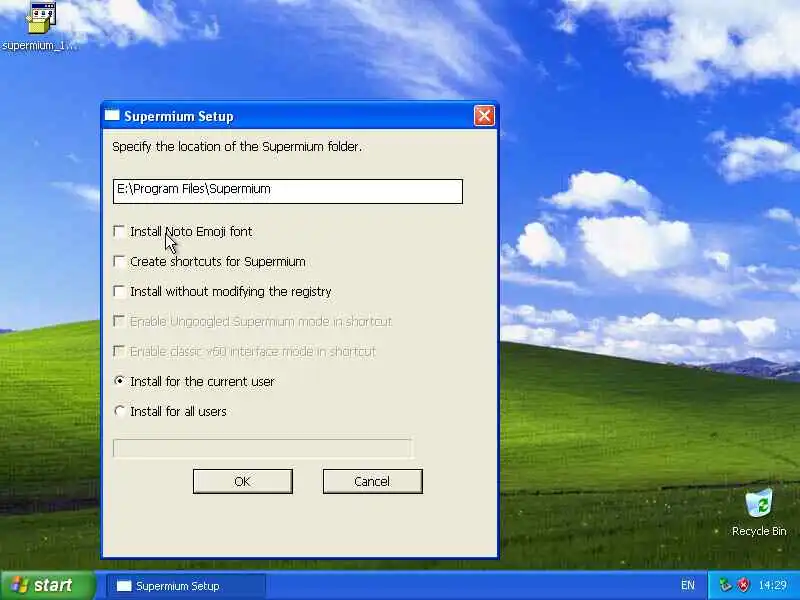Choose Install for all users option
This screenshot has width=800, height=600.
(x=119, y=411)
